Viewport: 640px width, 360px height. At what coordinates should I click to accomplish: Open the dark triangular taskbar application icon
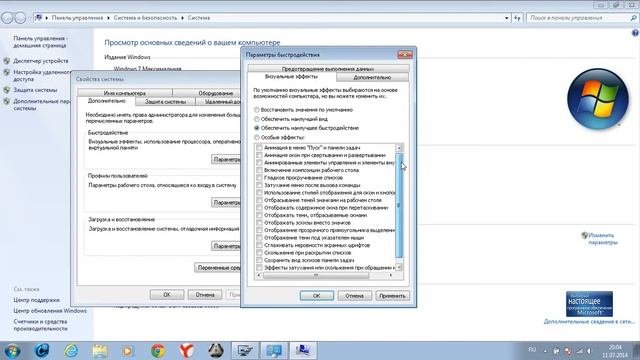(216, 351)
